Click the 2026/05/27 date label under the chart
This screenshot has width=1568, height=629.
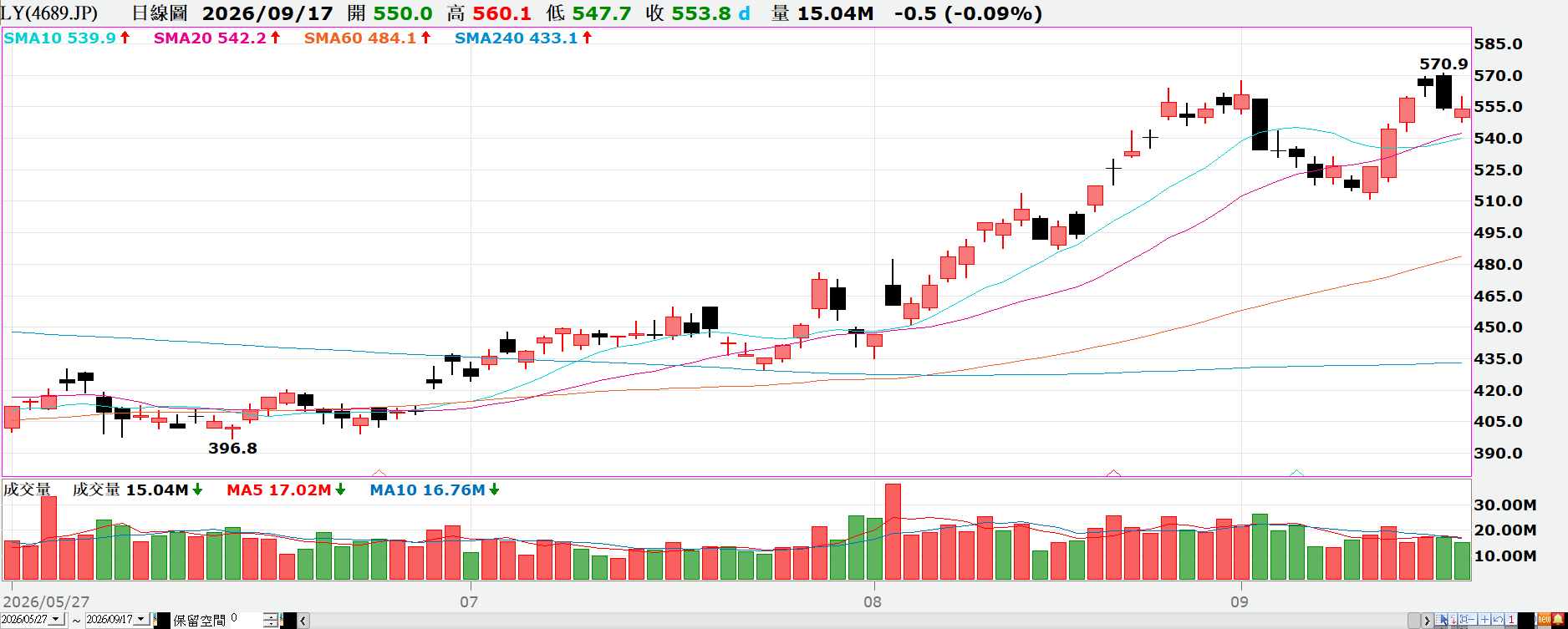[x=46, y=601]
